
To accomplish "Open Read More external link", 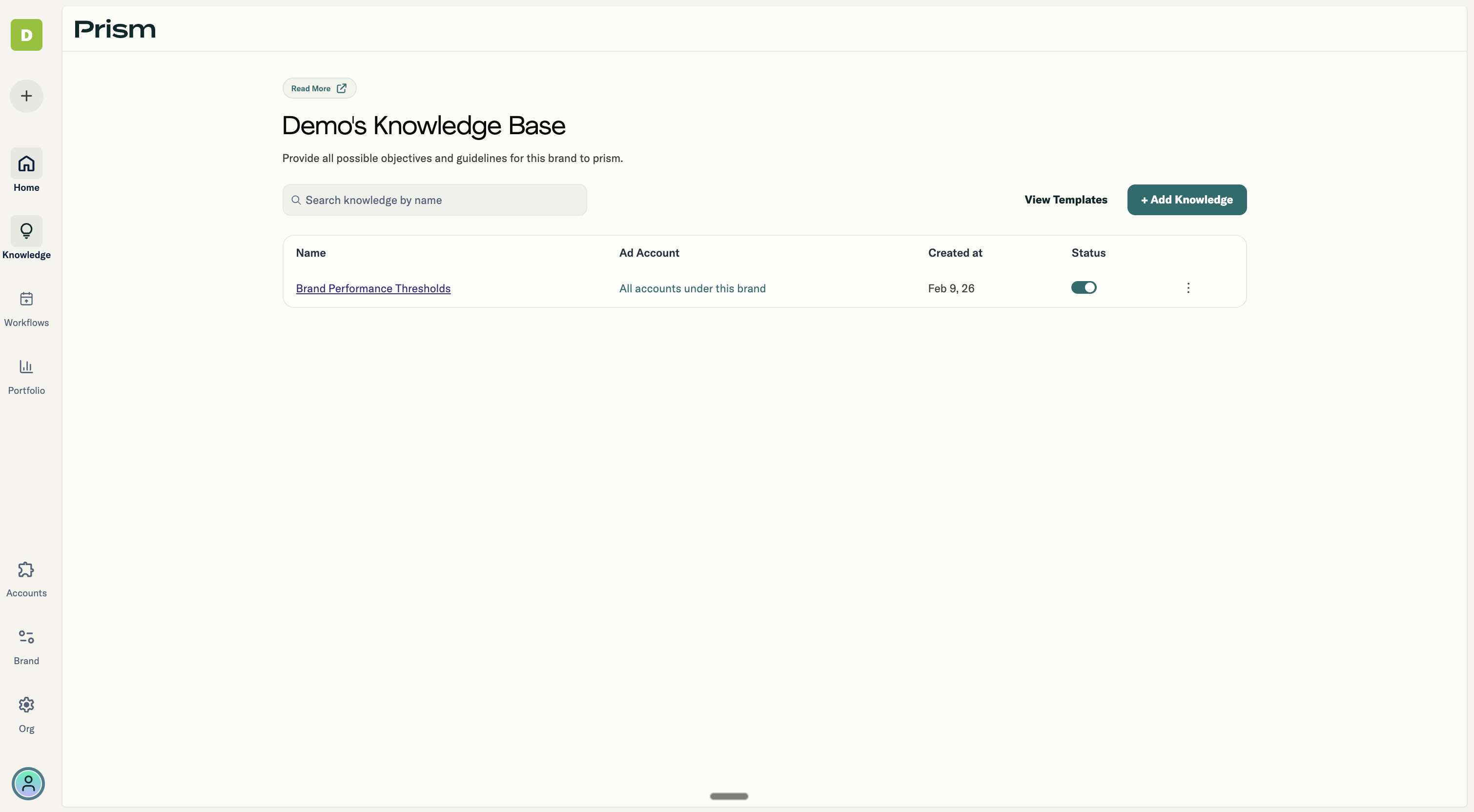I will pyautogui.click(x=319, y=87).
